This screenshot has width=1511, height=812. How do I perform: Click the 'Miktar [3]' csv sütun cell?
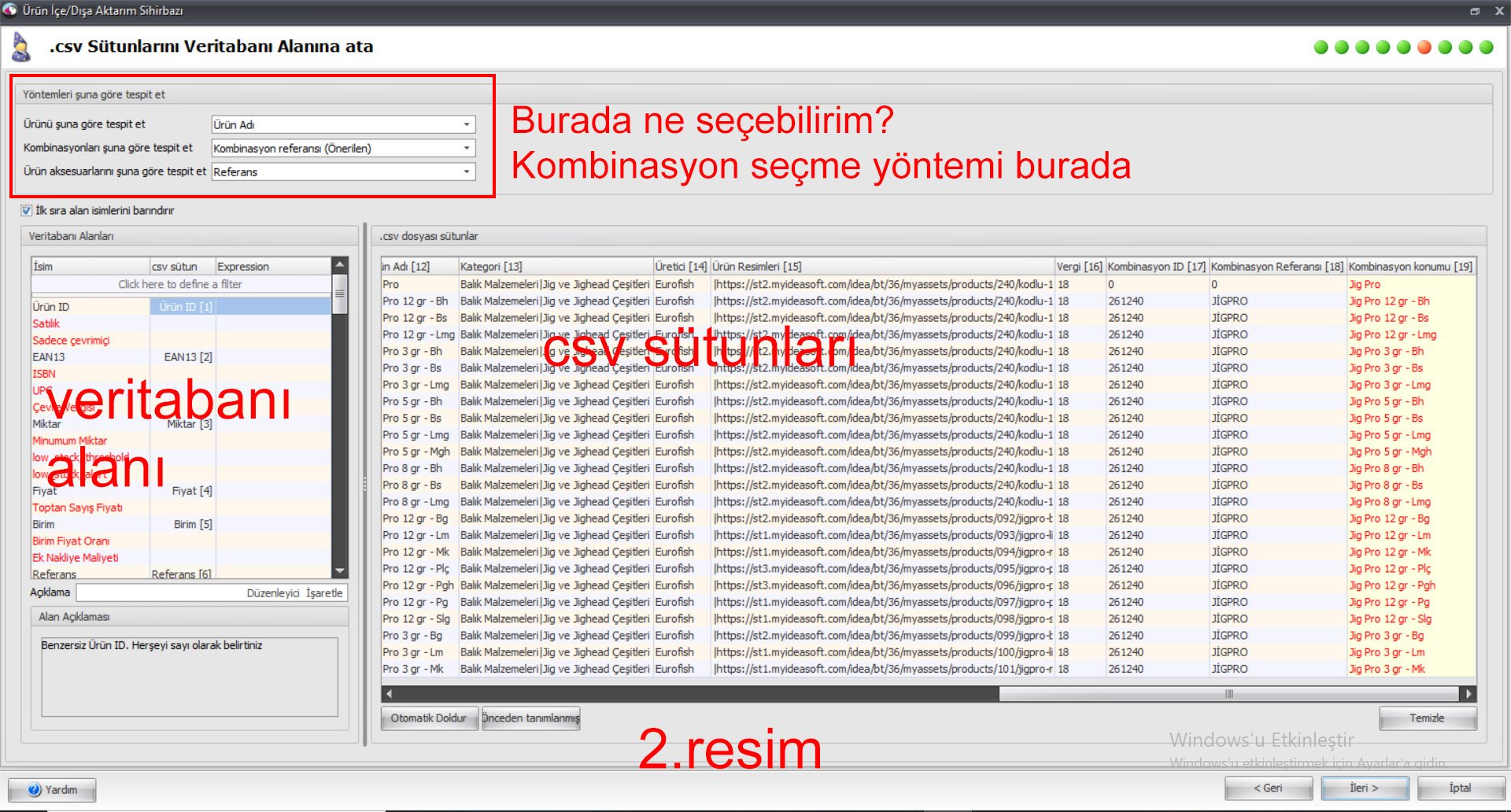coord(183,424)
